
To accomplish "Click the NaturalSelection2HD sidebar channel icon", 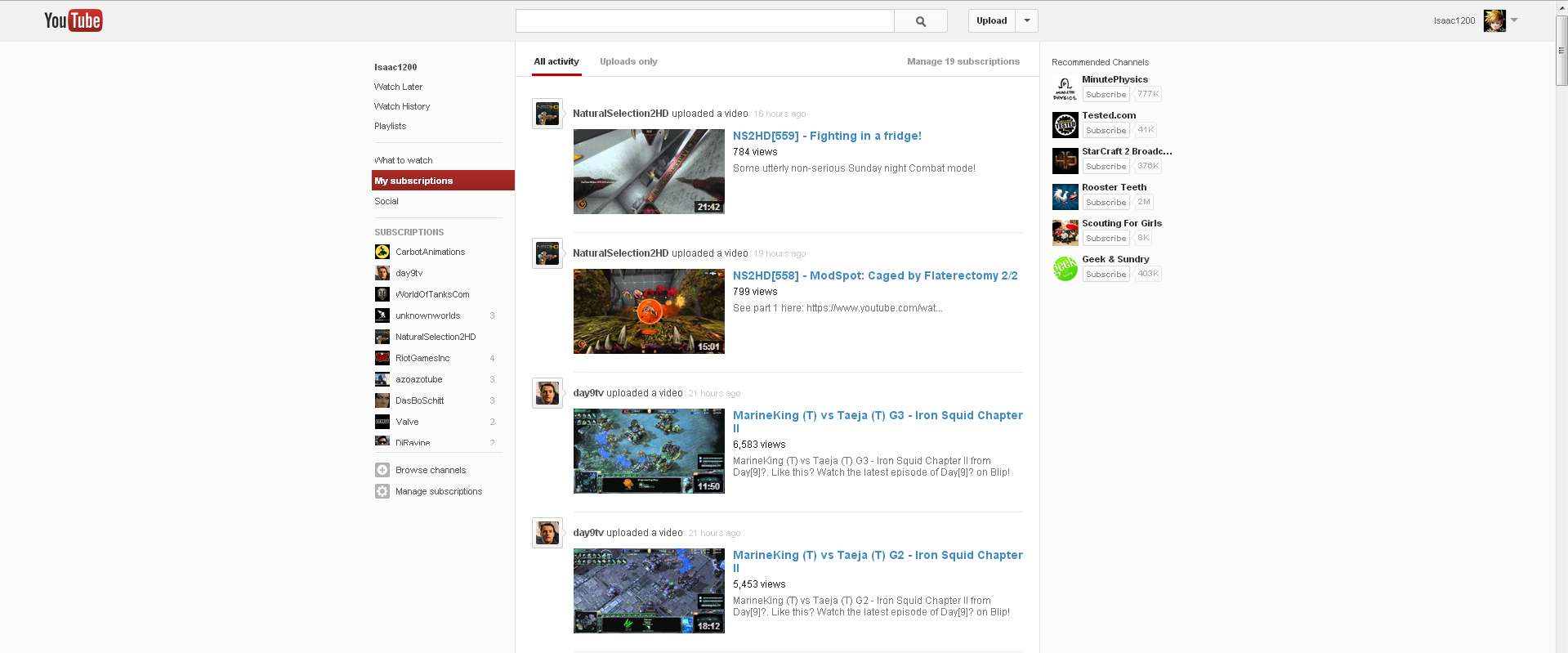I will click(382, 337).
